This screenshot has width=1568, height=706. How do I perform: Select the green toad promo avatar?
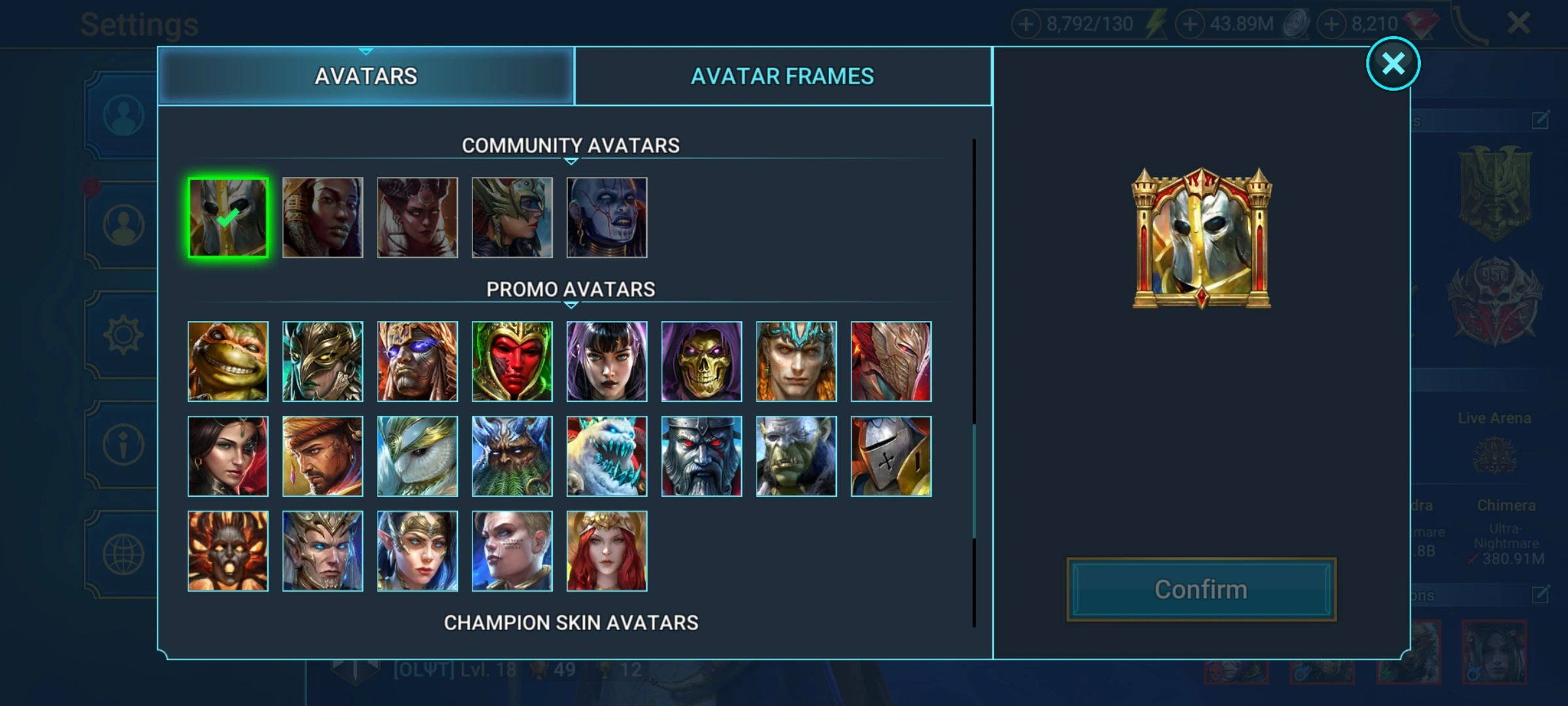click(x=228, y=361)
